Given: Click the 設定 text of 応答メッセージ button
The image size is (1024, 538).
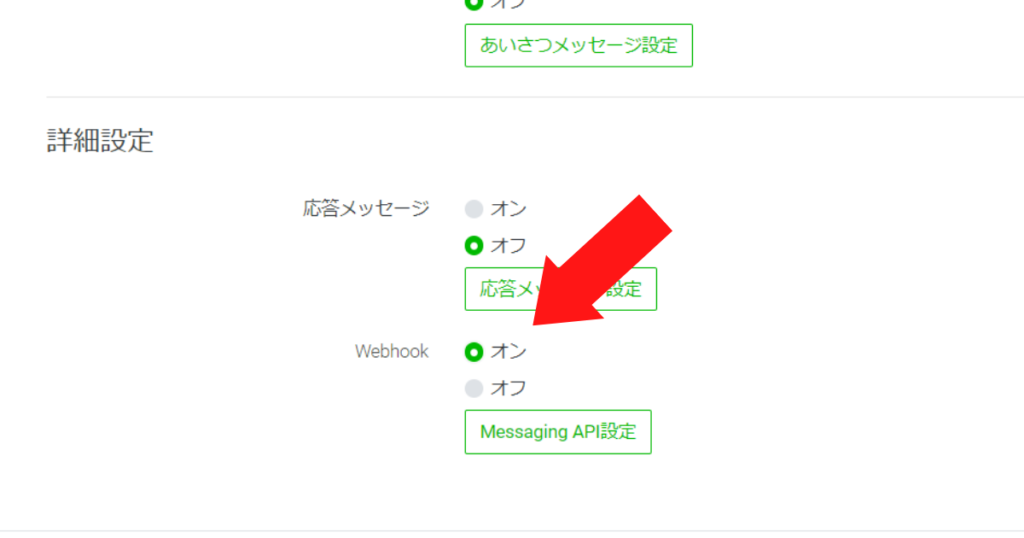Looking at the screenshot, I should (x=624, y=289).
